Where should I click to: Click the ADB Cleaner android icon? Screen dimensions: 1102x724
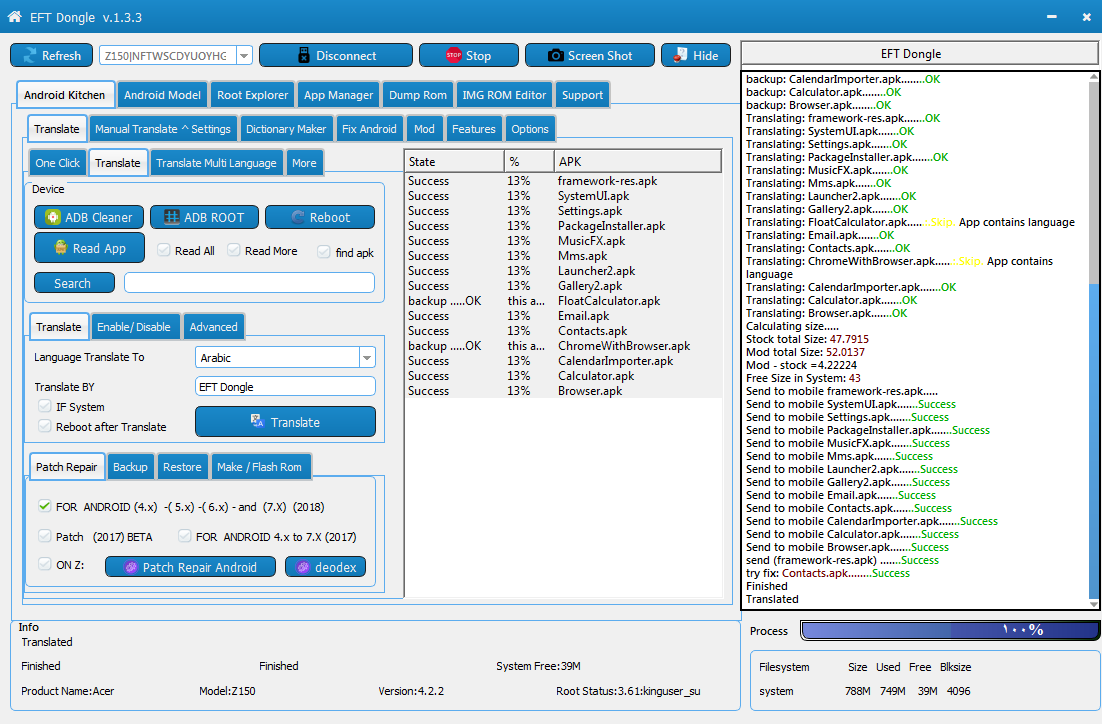pyautogui.click(x=53, y=217)
